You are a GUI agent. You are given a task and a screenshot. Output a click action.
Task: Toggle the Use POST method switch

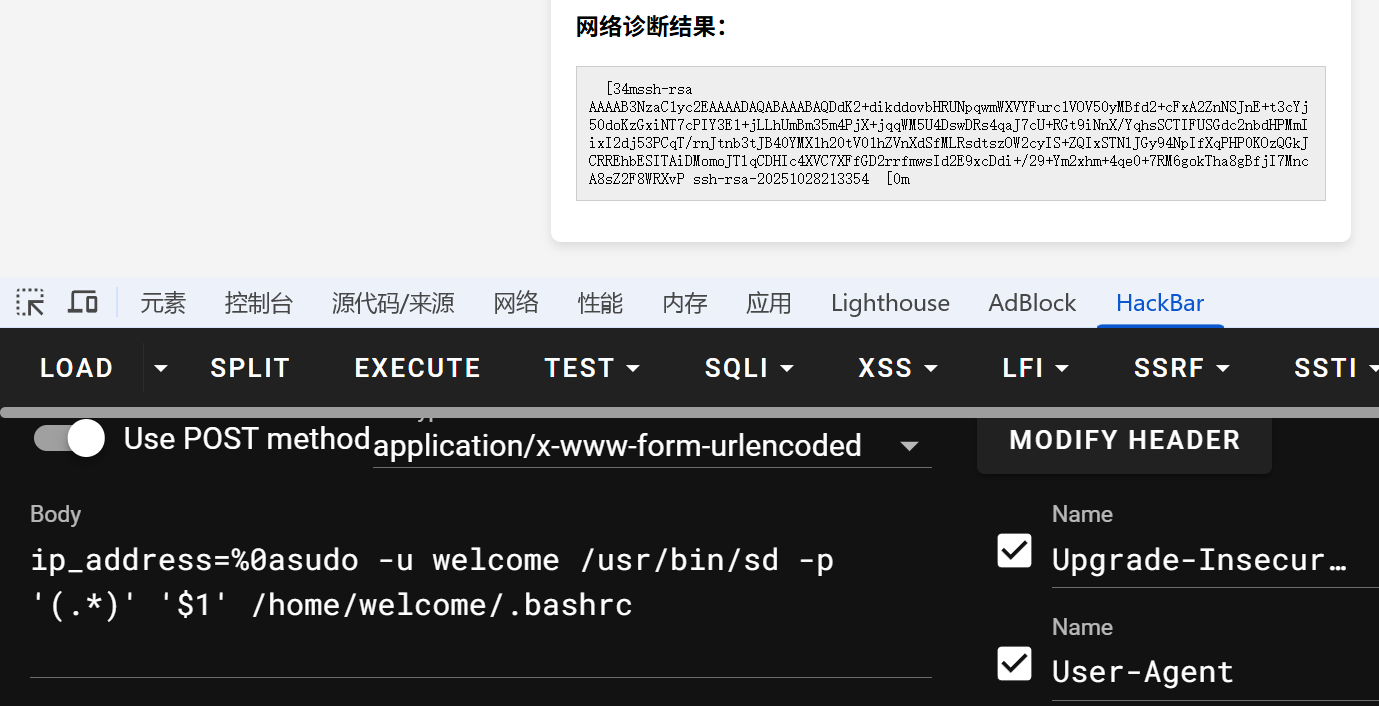pos(70,439)
